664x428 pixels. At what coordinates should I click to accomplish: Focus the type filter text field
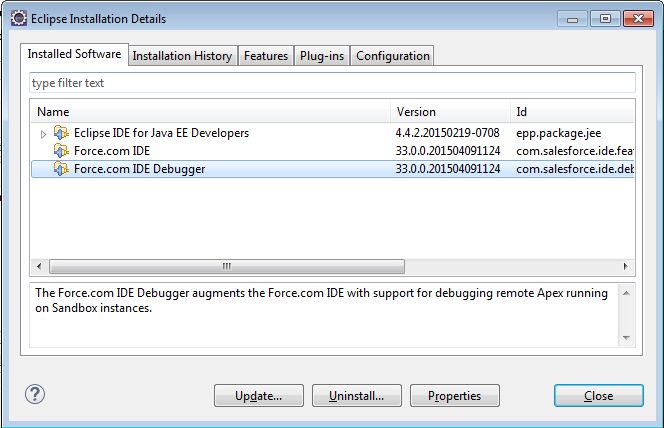[332, 83]
